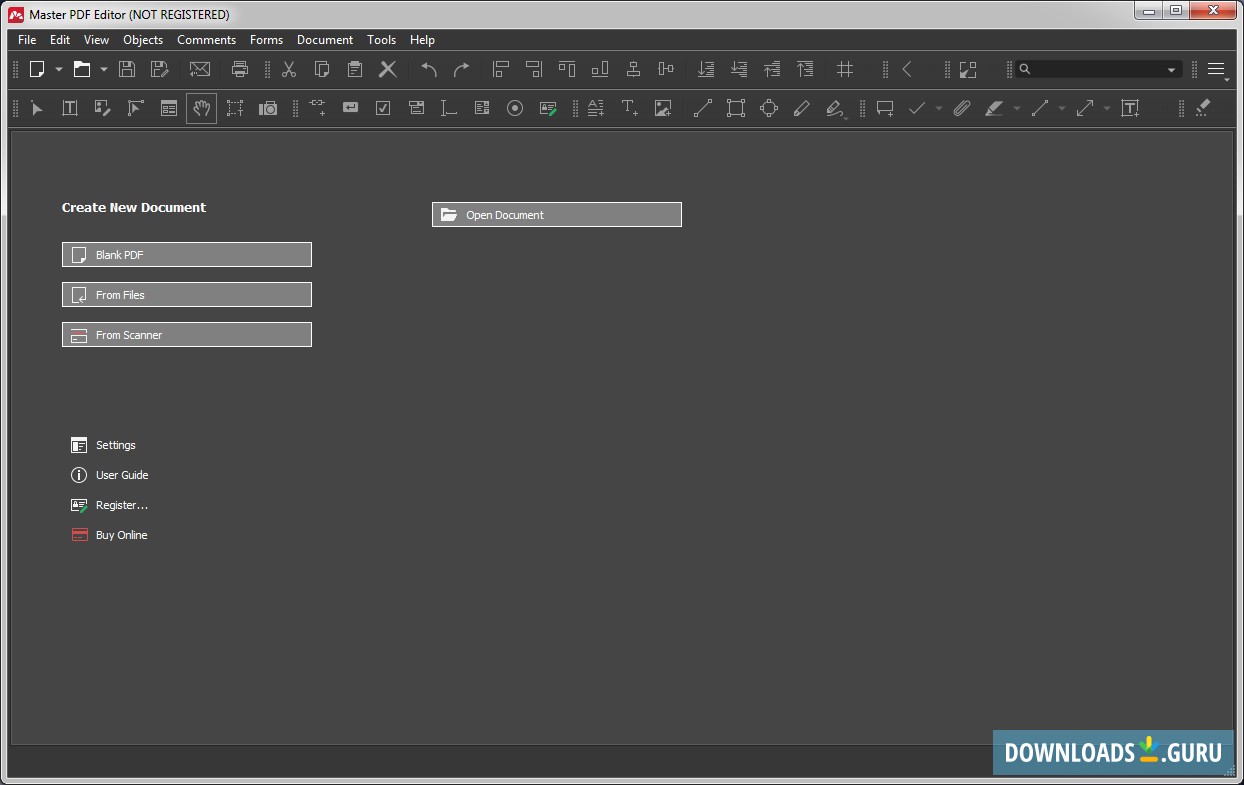Open the Document menu
Screen dimensions: 1244x785
(x=325, y=40)
